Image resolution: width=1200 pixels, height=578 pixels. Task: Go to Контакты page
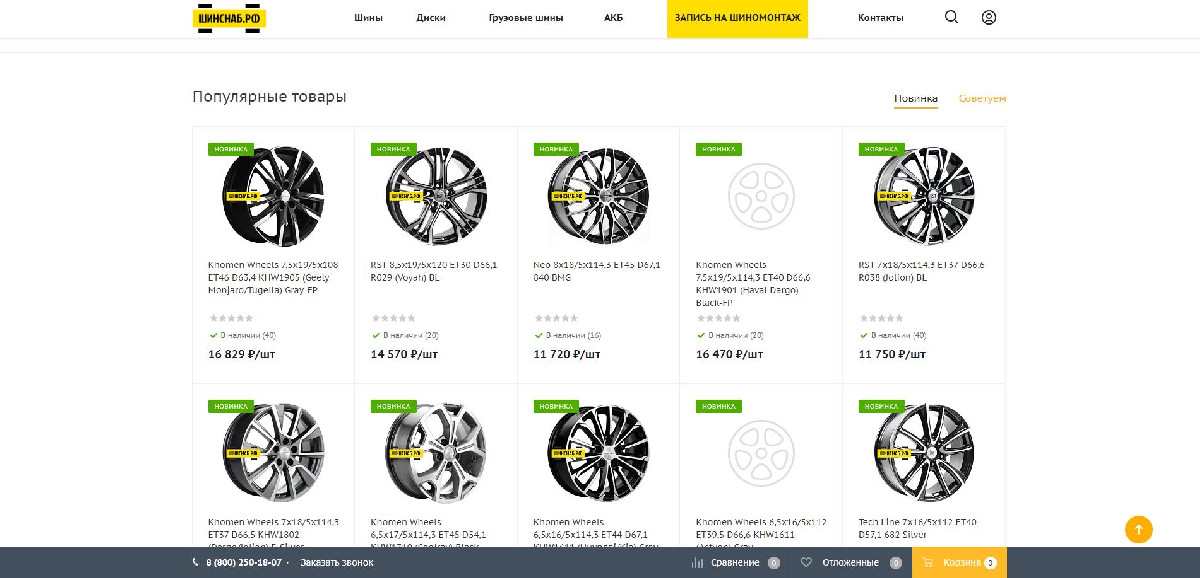coord(881,18)
